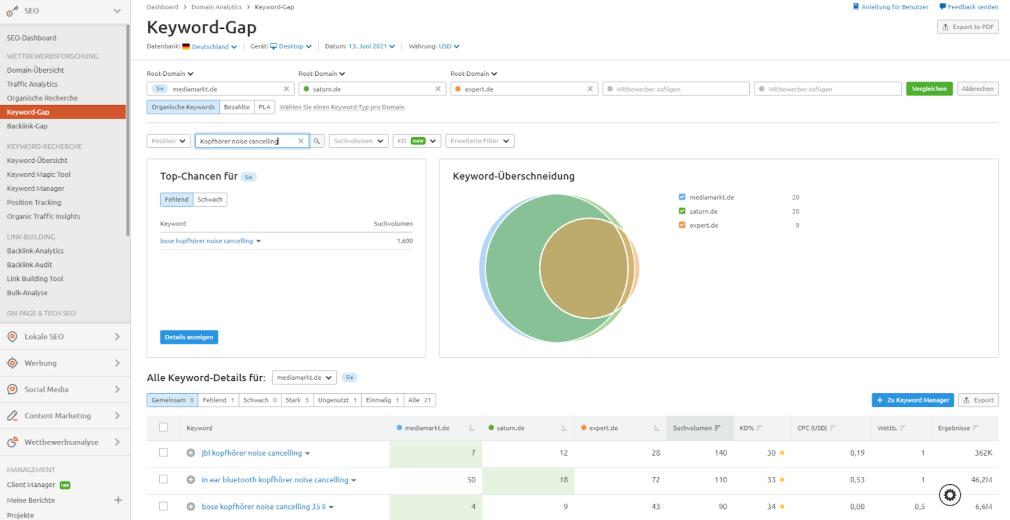Open Backlink-Gap in sidebar
The image size is (1010, 520).
[x=28, y=126]
